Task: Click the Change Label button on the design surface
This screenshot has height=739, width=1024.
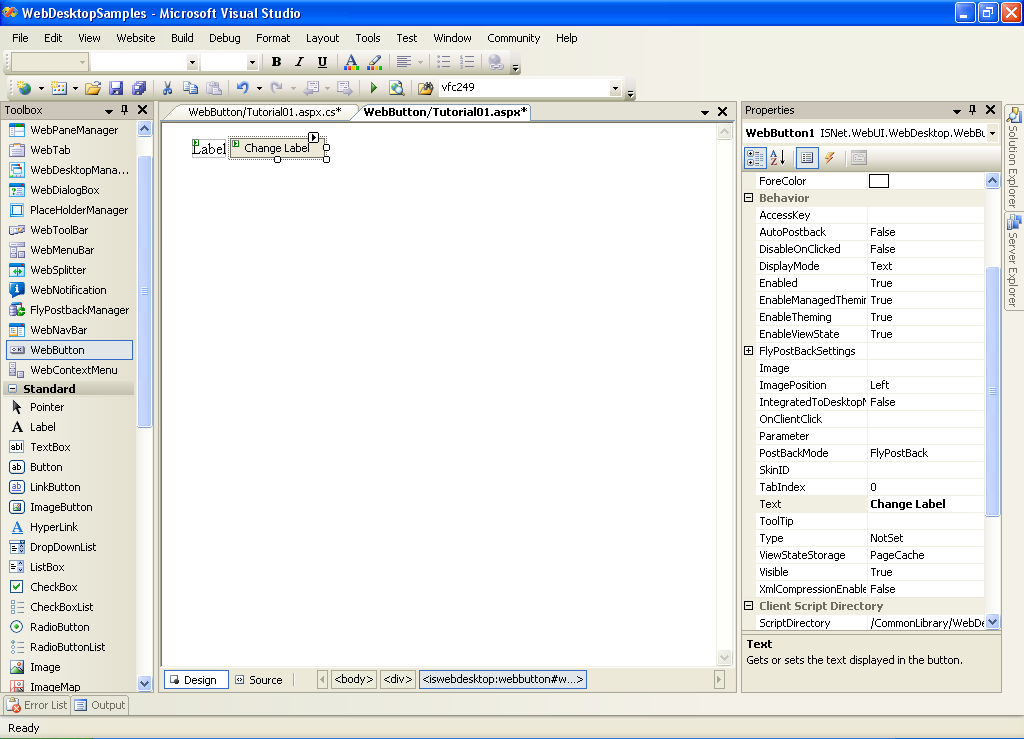Action: point(276,148)
